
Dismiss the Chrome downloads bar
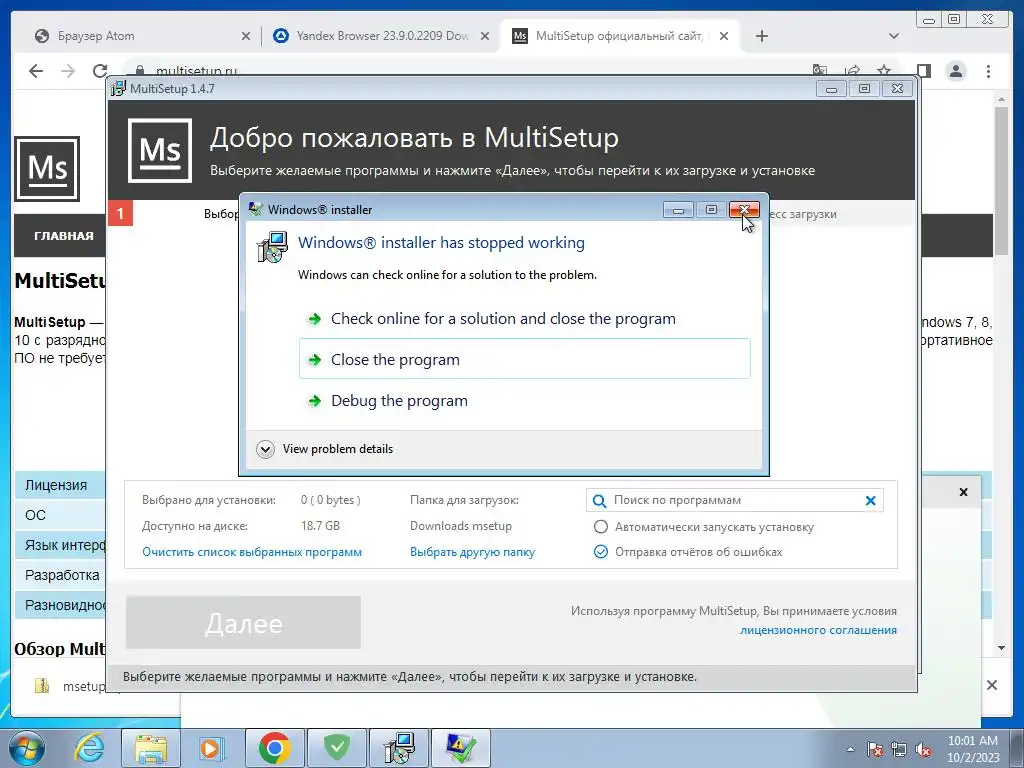991,685
